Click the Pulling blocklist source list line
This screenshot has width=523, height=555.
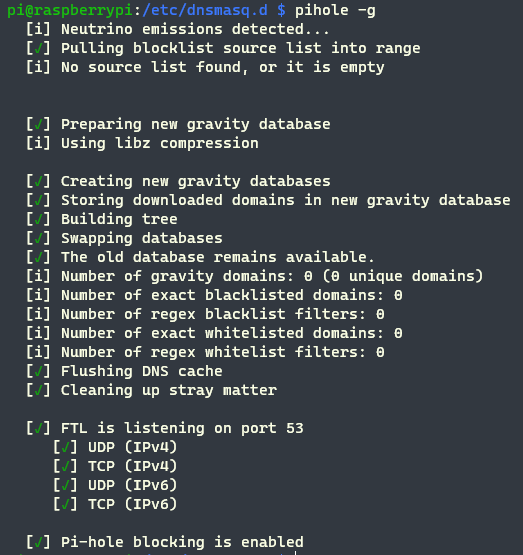pyautogui.click(x=223, y=48)
